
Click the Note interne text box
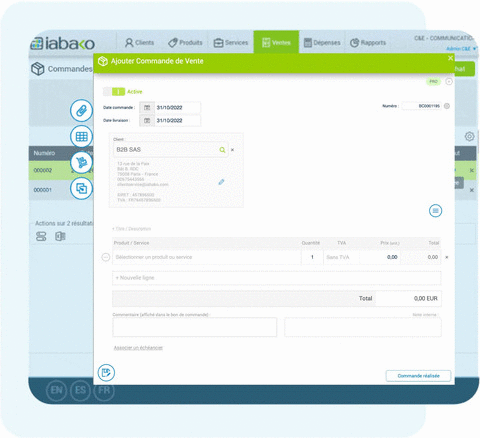(x=363, y=327)
